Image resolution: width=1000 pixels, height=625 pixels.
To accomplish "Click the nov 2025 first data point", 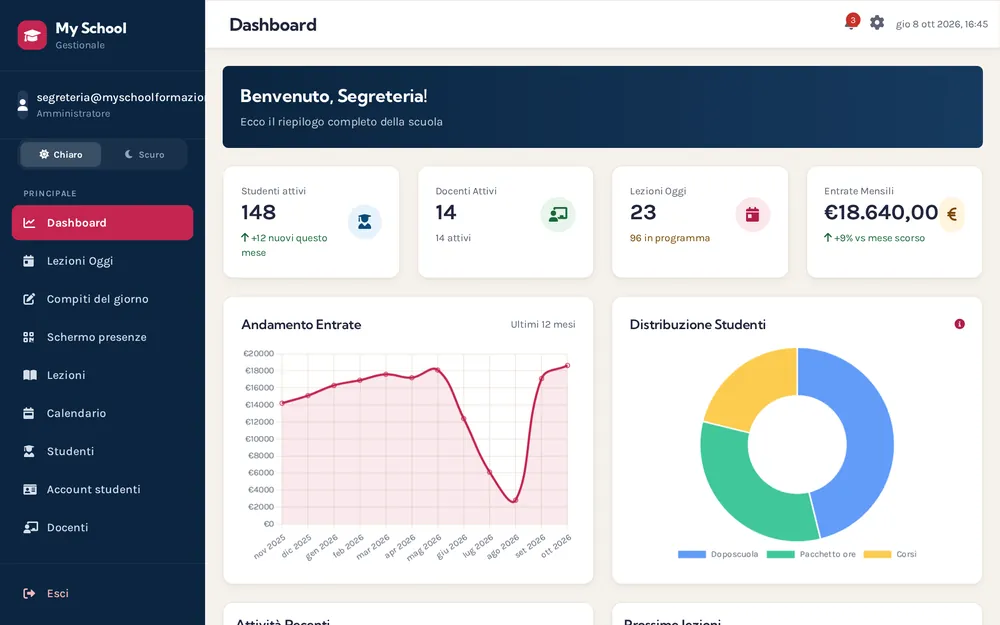I will click(283, 403).
